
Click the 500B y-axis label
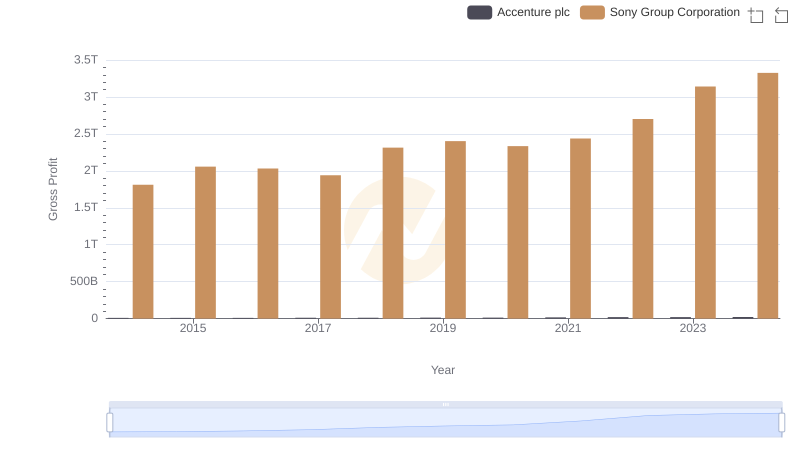click(x=84, y=281)
